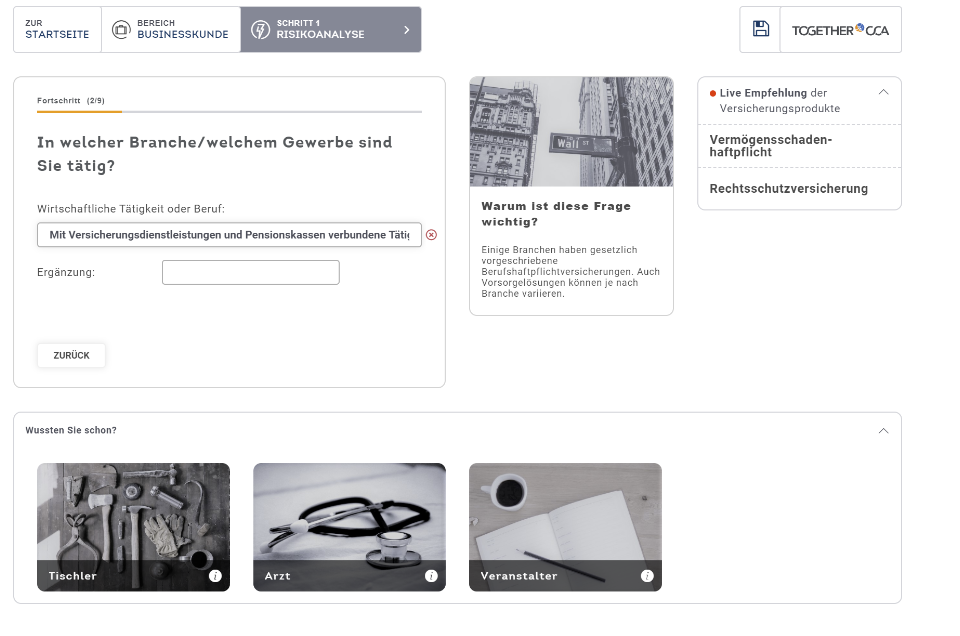Show info for the Tischler card
Screen dimensions: 960x636
point(215,576)
